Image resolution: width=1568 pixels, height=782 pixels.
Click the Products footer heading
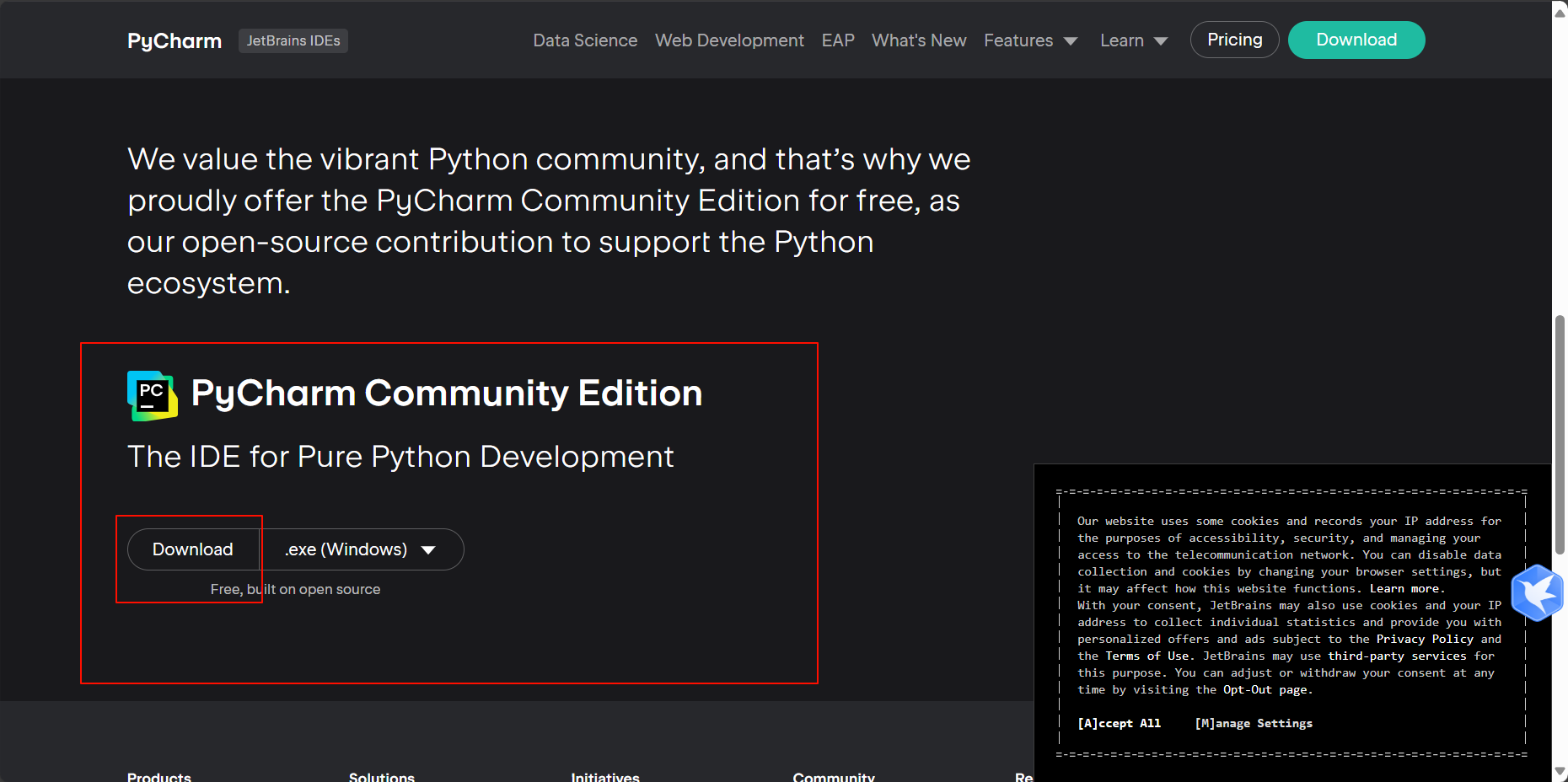coord(159,776)
